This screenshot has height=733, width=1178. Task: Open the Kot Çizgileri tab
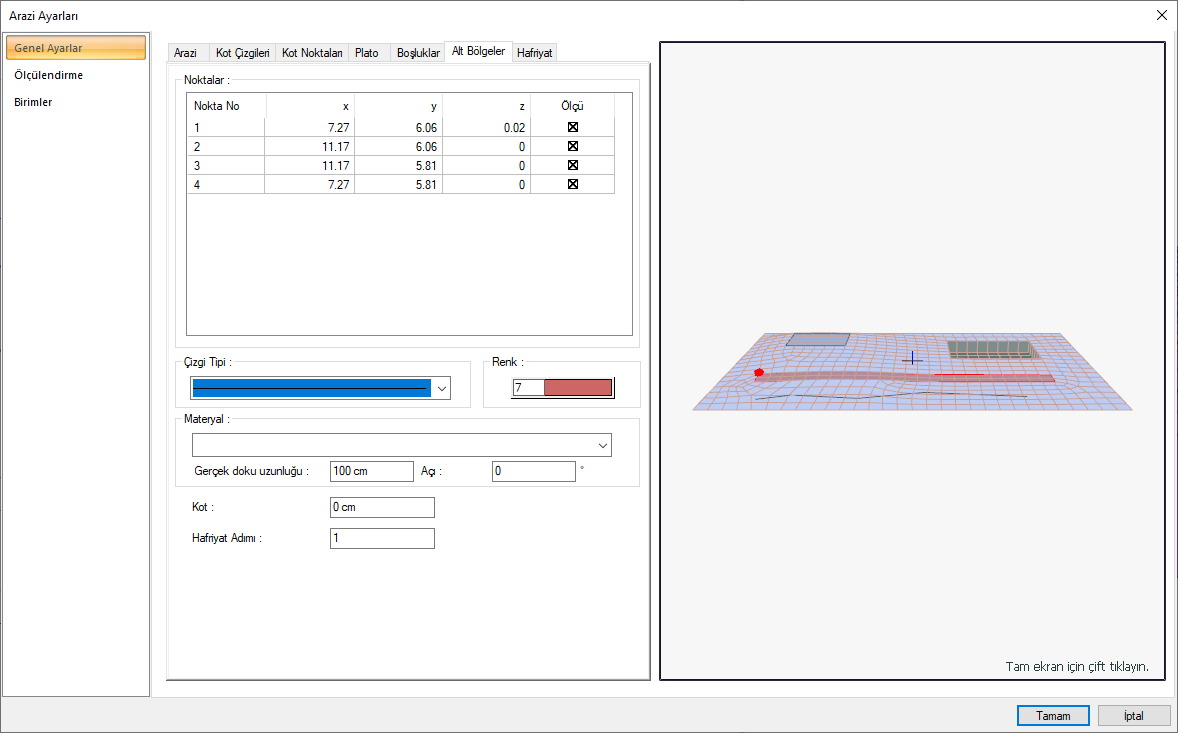[243, 53]
